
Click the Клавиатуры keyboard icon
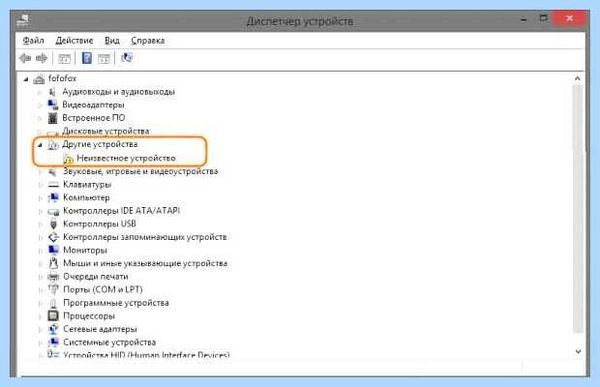click(x=53, y=185)
